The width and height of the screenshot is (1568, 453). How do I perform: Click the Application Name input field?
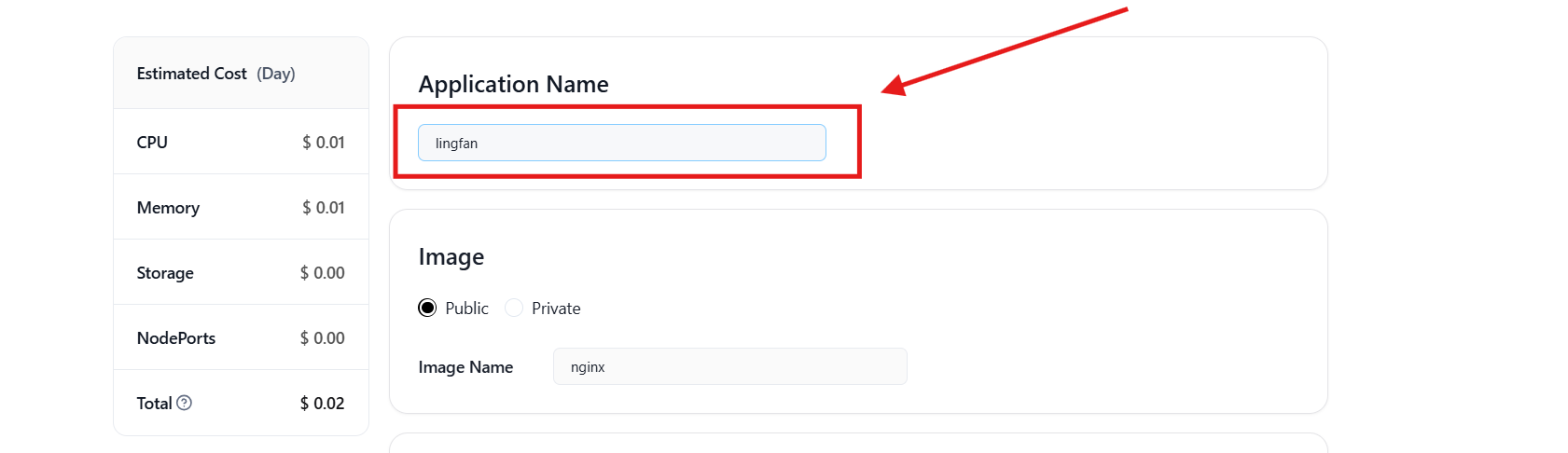coord(622,143)
